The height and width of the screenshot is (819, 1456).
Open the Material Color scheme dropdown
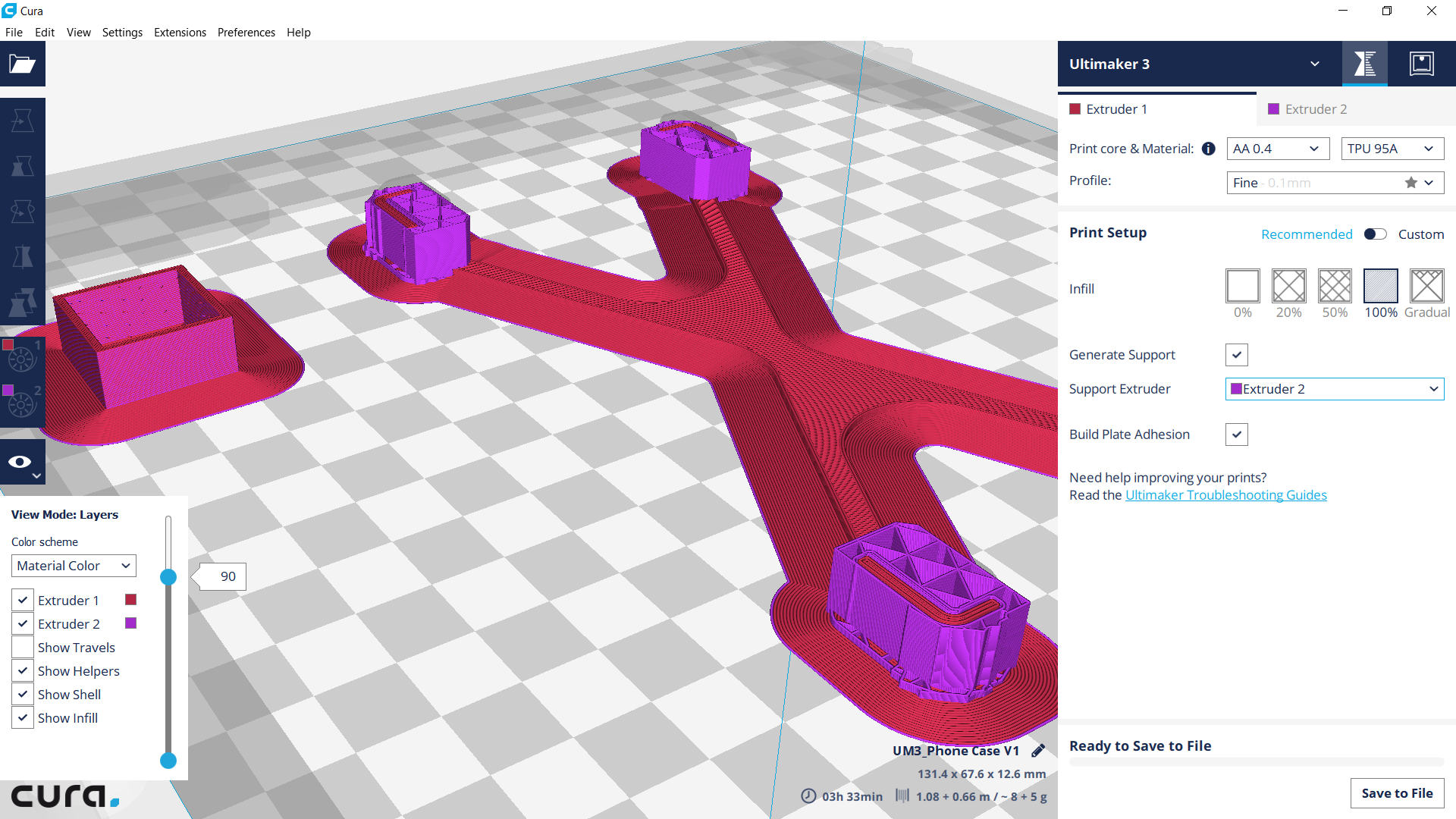point(74,566)
